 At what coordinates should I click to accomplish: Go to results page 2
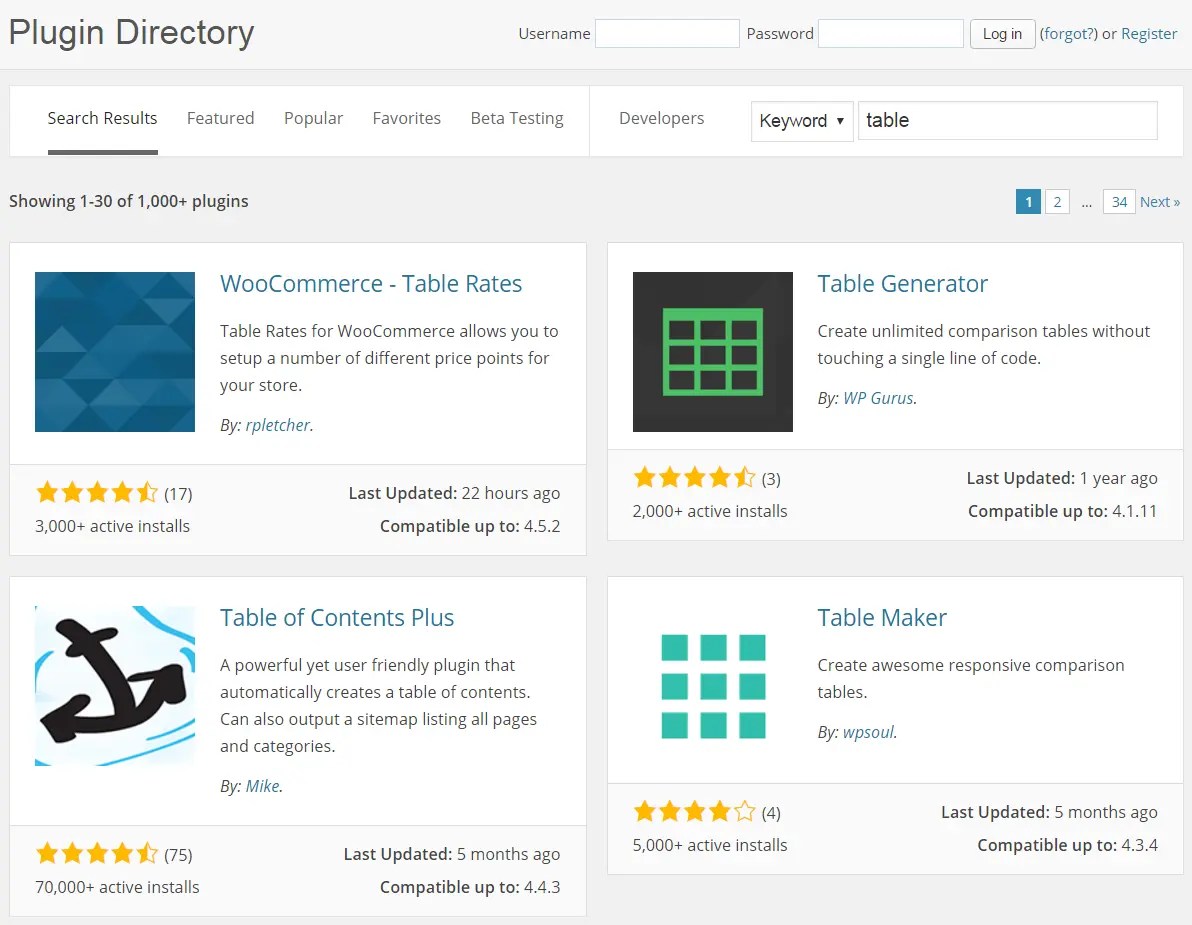click(x=1057, y=201)
